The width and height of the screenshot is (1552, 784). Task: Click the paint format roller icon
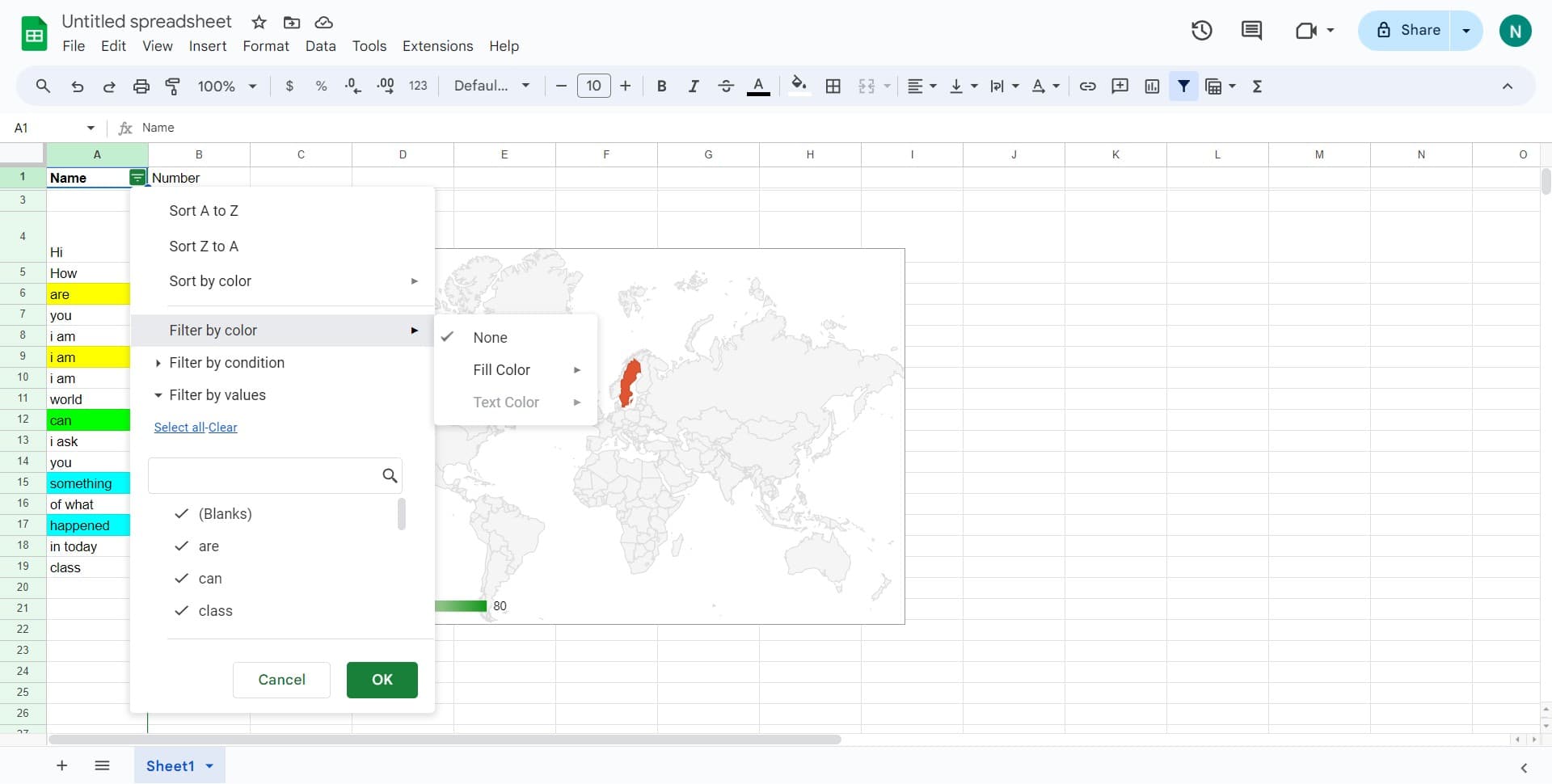[172, 86]
